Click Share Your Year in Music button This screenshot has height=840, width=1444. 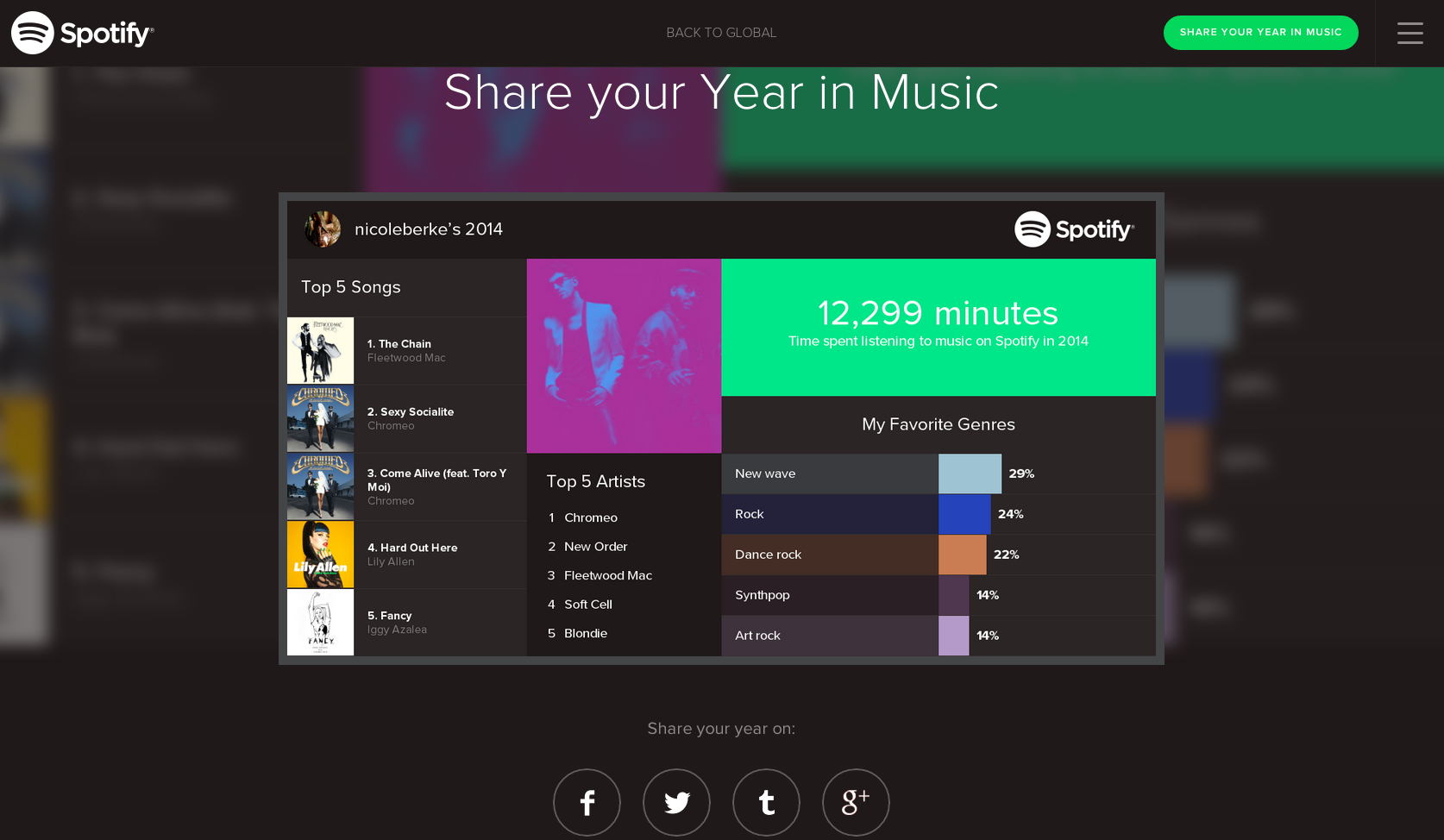[1260, 33]
